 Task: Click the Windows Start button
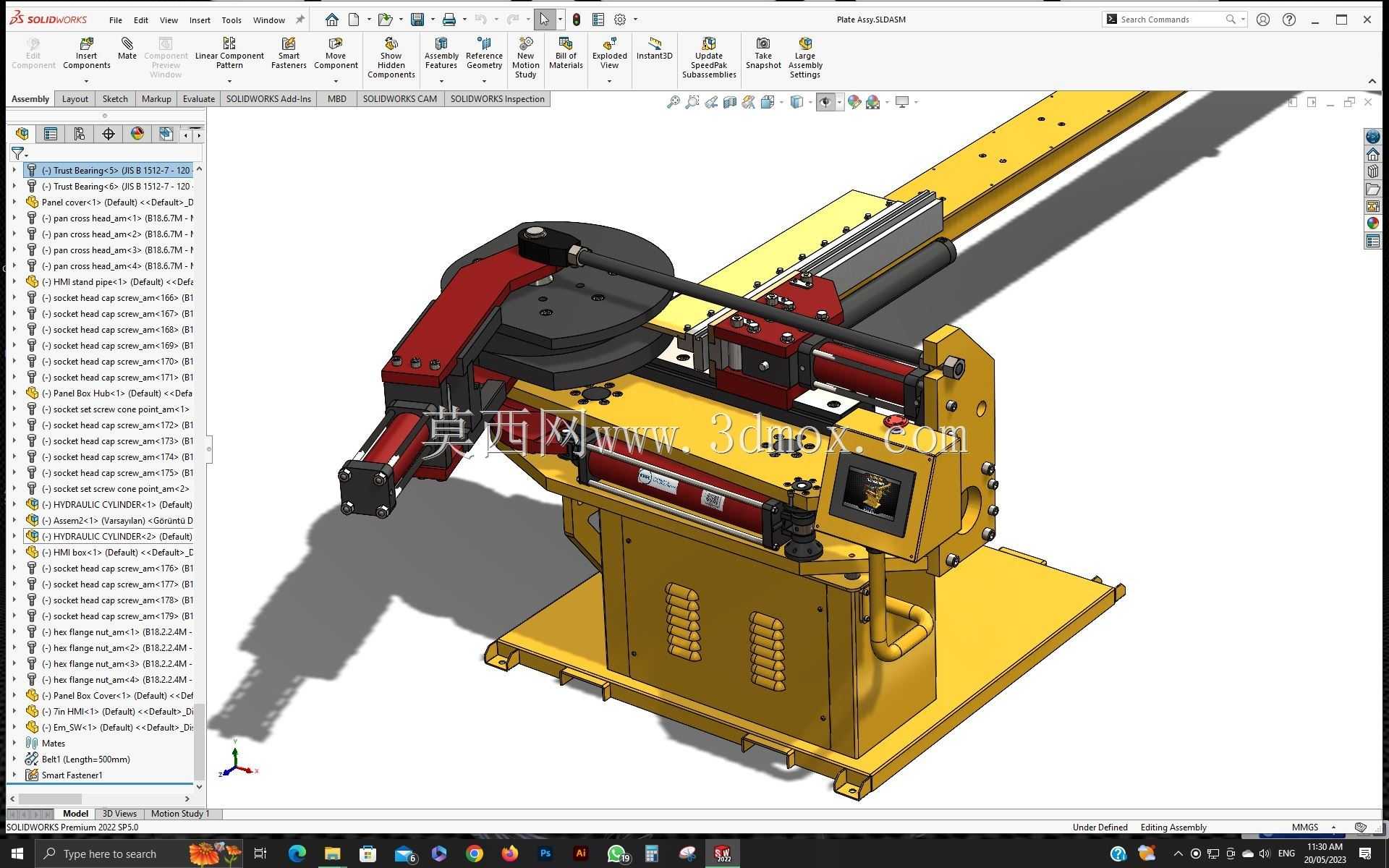coord(17,854)
